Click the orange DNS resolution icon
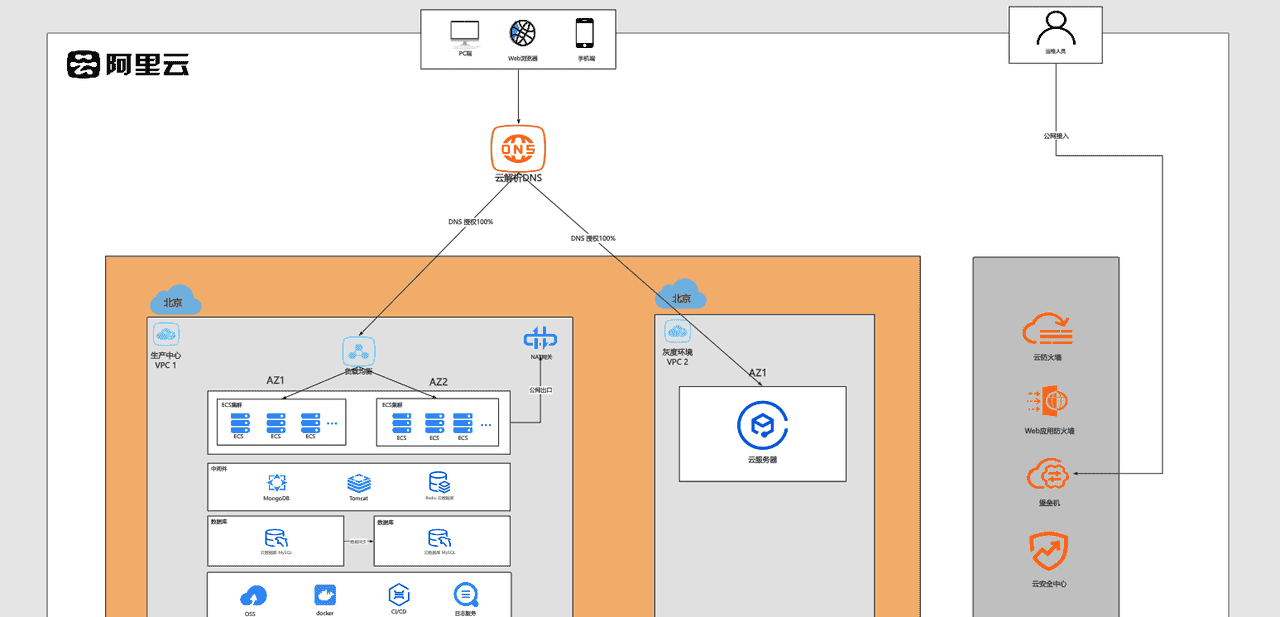Image resolution: width=1280 pixels, height=617 pixels. (518, 148)
